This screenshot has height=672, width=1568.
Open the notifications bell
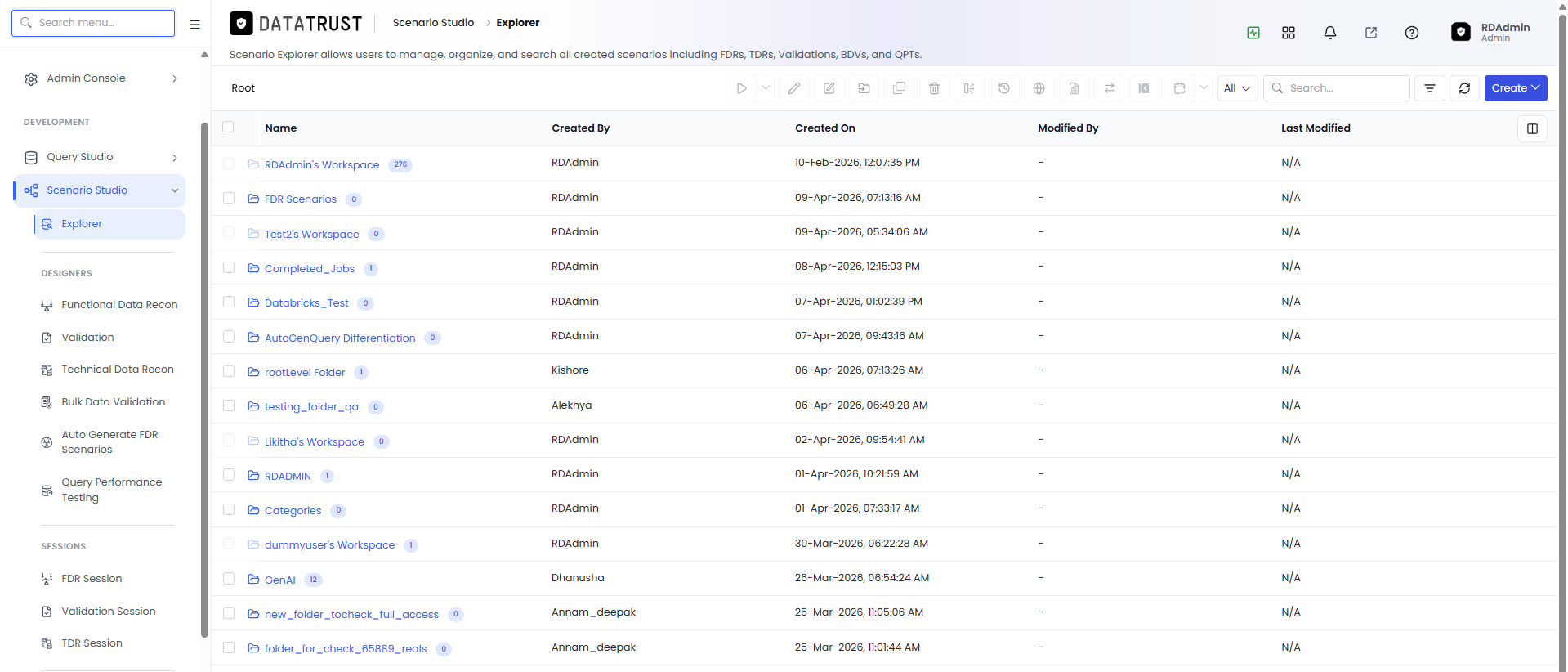(1330, 33)
